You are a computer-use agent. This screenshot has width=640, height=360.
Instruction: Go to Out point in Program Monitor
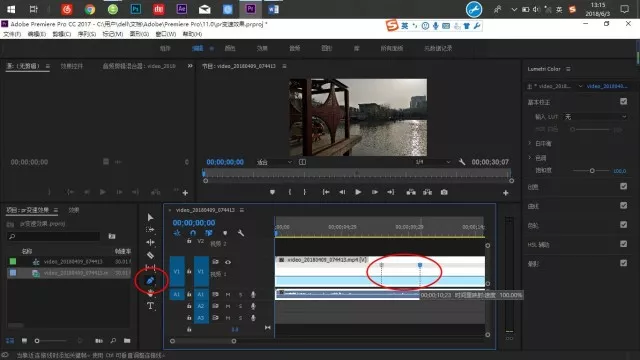pos(391,192)
